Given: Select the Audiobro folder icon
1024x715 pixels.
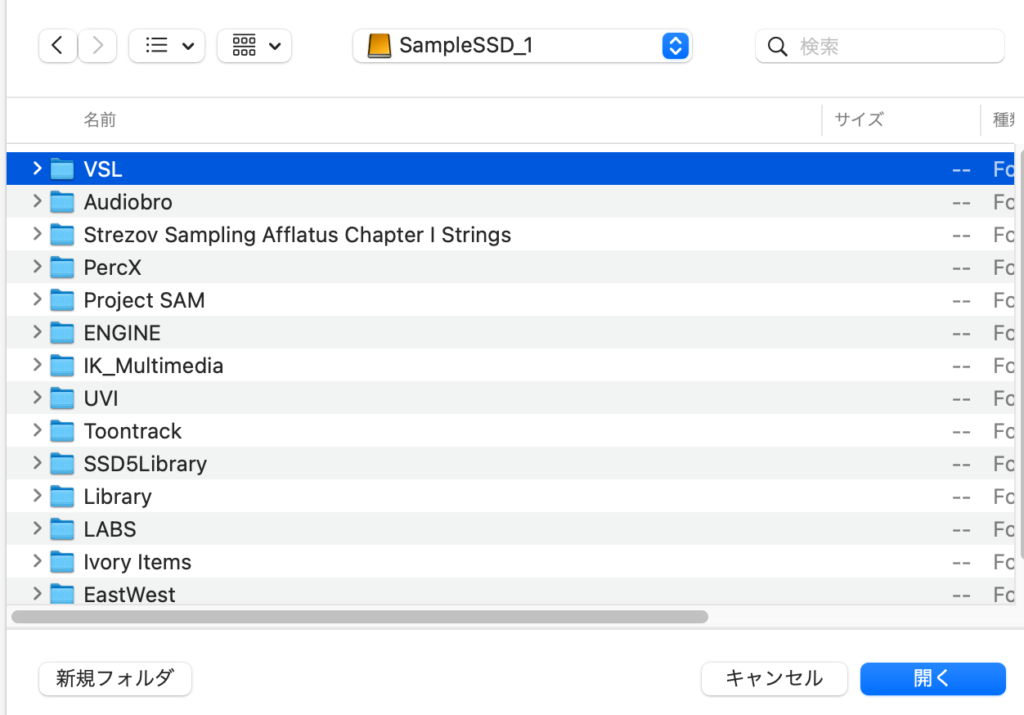Looking at the screenshot, I should [x=62, y=201].
